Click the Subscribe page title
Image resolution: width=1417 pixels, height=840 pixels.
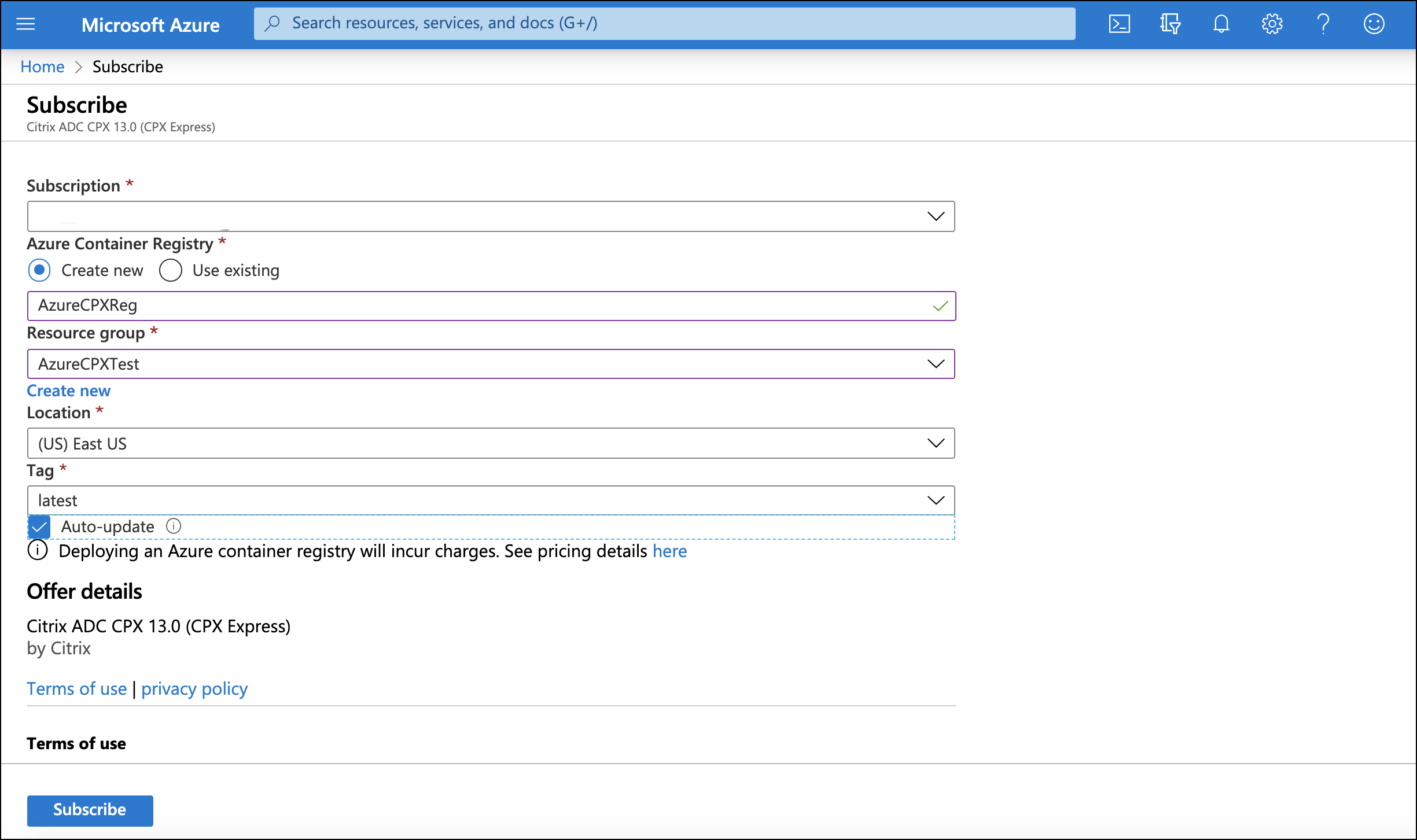click(x=77, y=105)
